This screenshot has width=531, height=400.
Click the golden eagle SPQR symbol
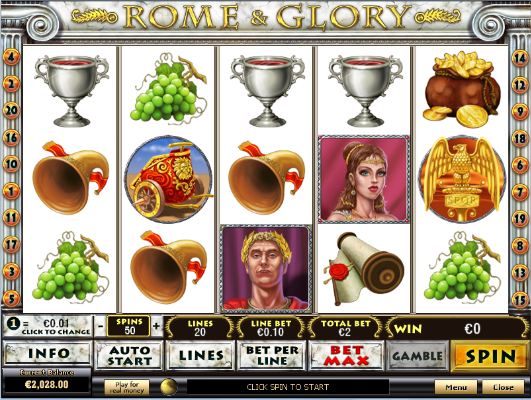[x=462, y=180]
